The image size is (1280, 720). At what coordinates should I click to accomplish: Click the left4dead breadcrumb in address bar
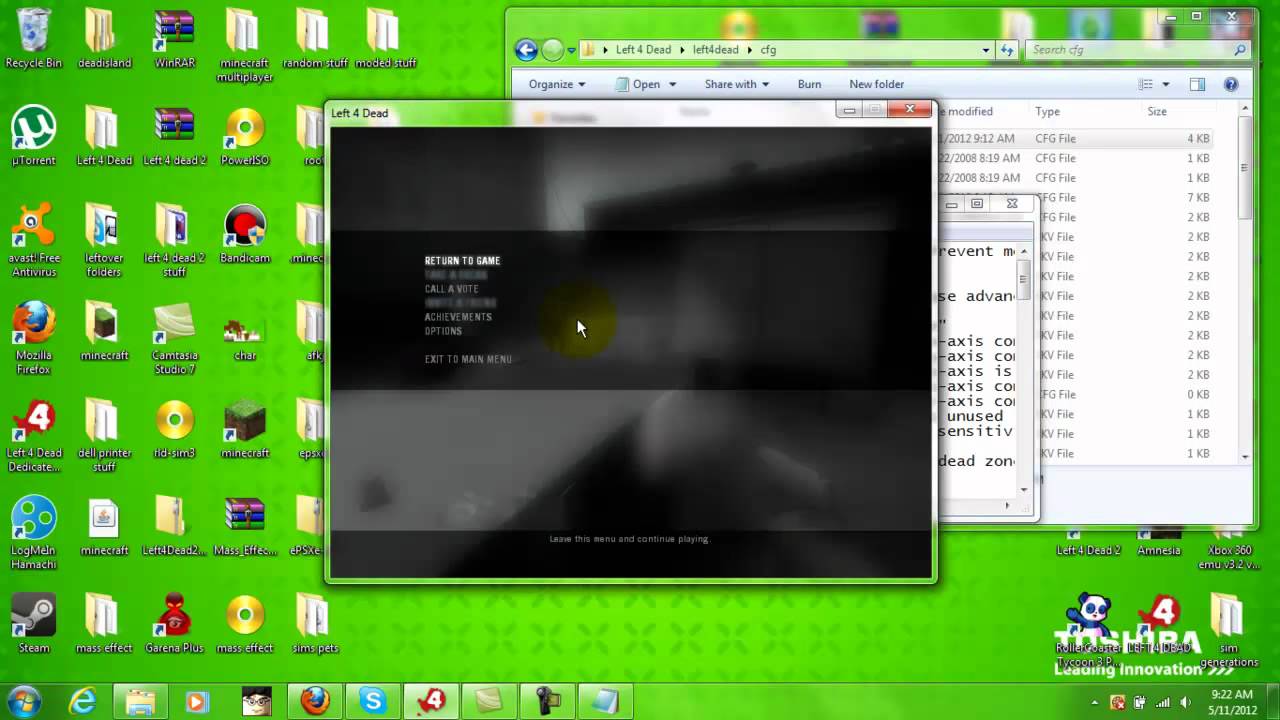pyautogui.click(x=718, y=50)
